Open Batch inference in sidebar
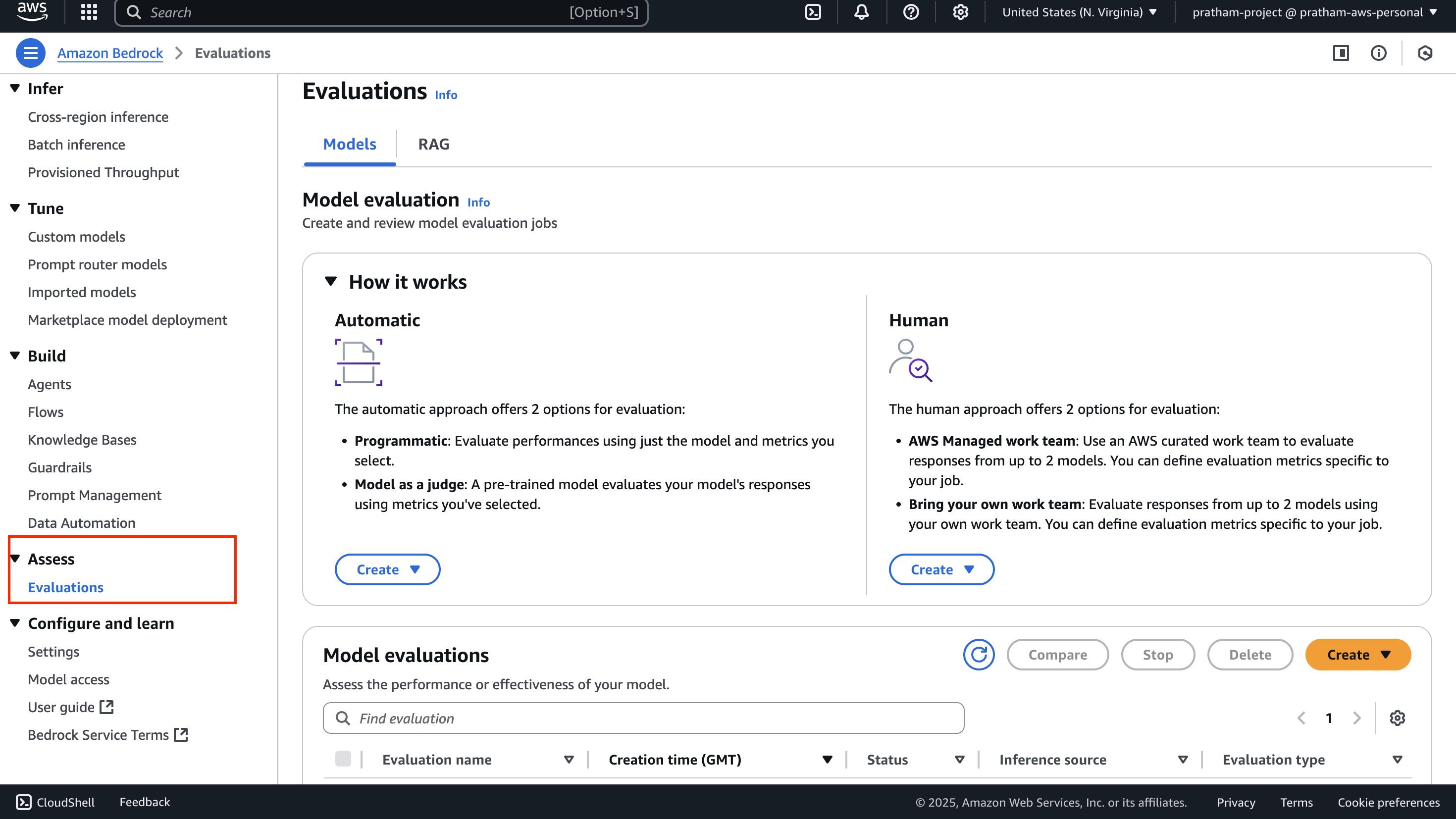The height and width of the screenshot is (819, 1456). [x=76, y=145]
